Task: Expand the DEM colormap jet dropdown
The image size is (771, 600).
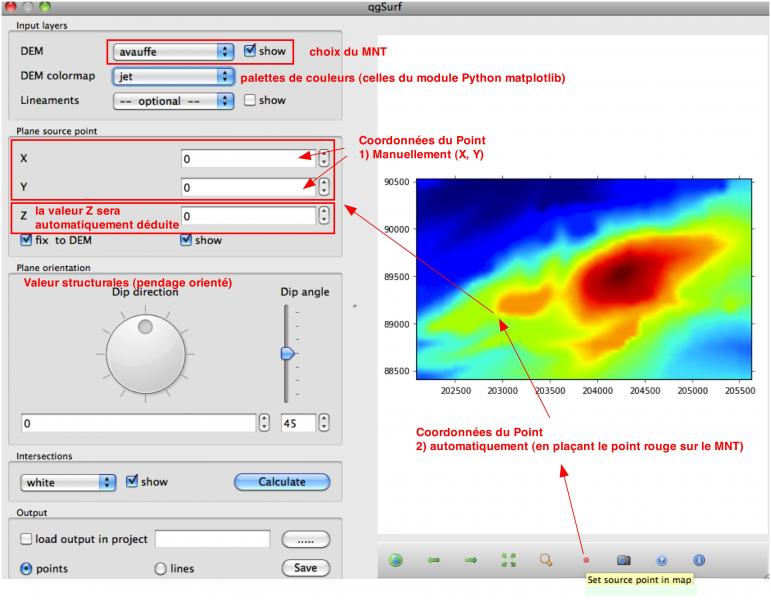Action: coord(172,76)
